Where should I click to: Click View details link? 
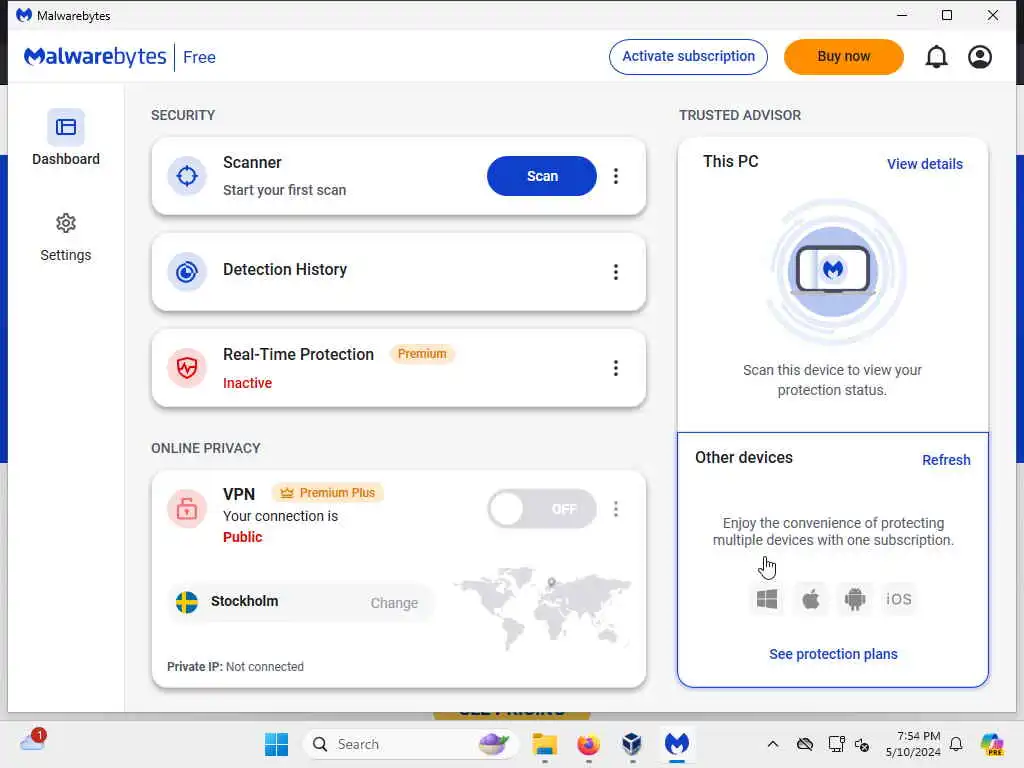tap(924, 164)
